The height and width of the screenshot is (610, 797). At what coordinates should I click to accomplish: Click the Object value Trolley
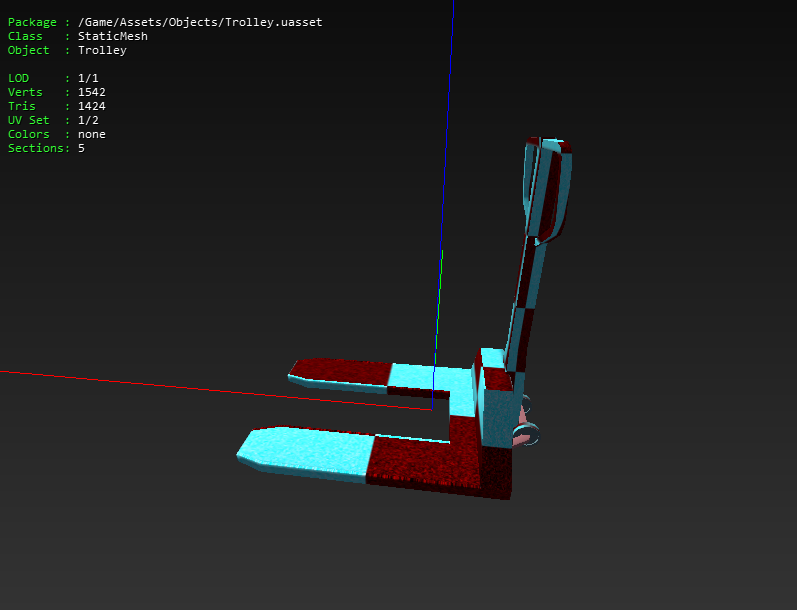click(102, 50)
